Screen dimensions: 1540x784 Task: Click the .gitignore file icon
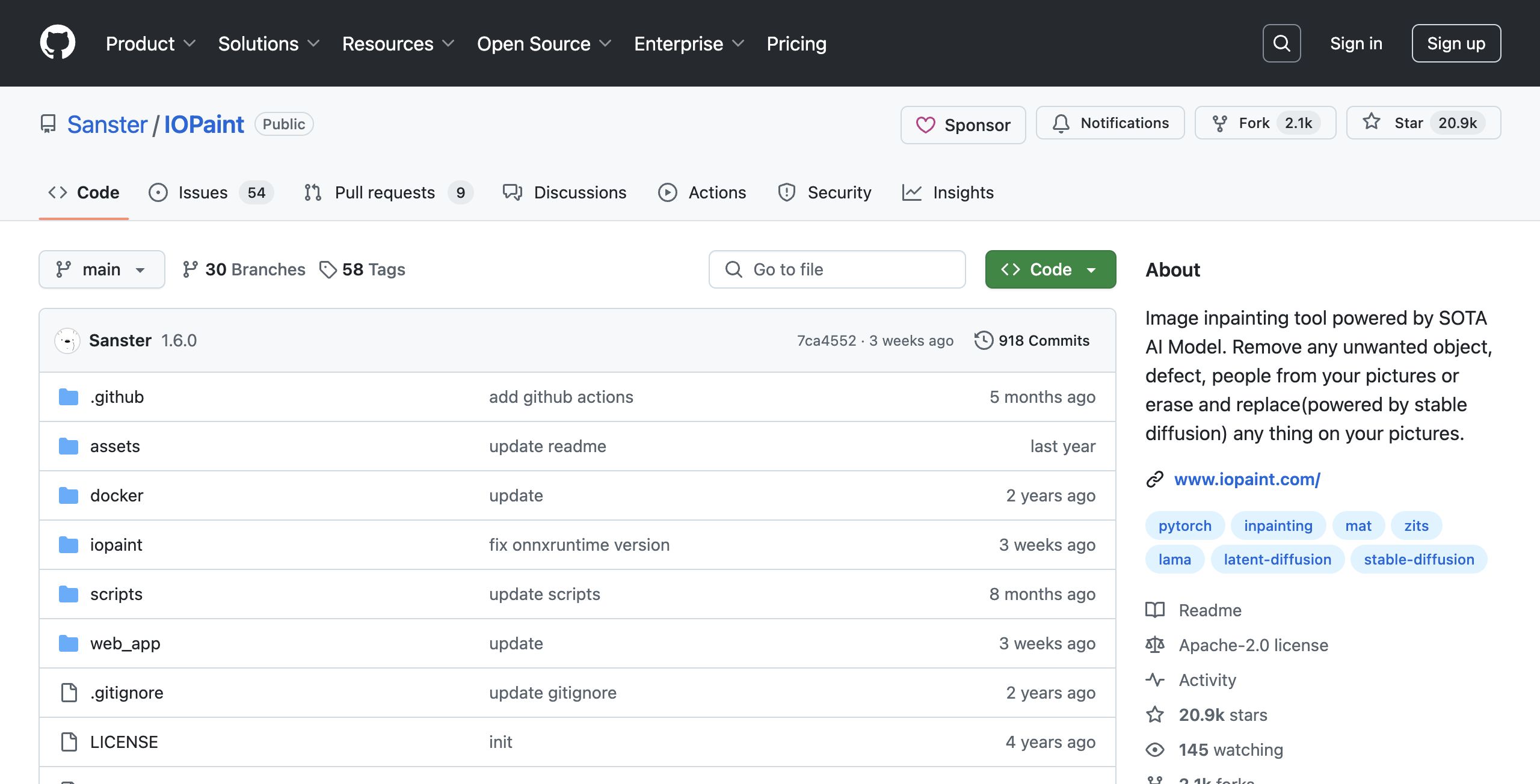69,693
